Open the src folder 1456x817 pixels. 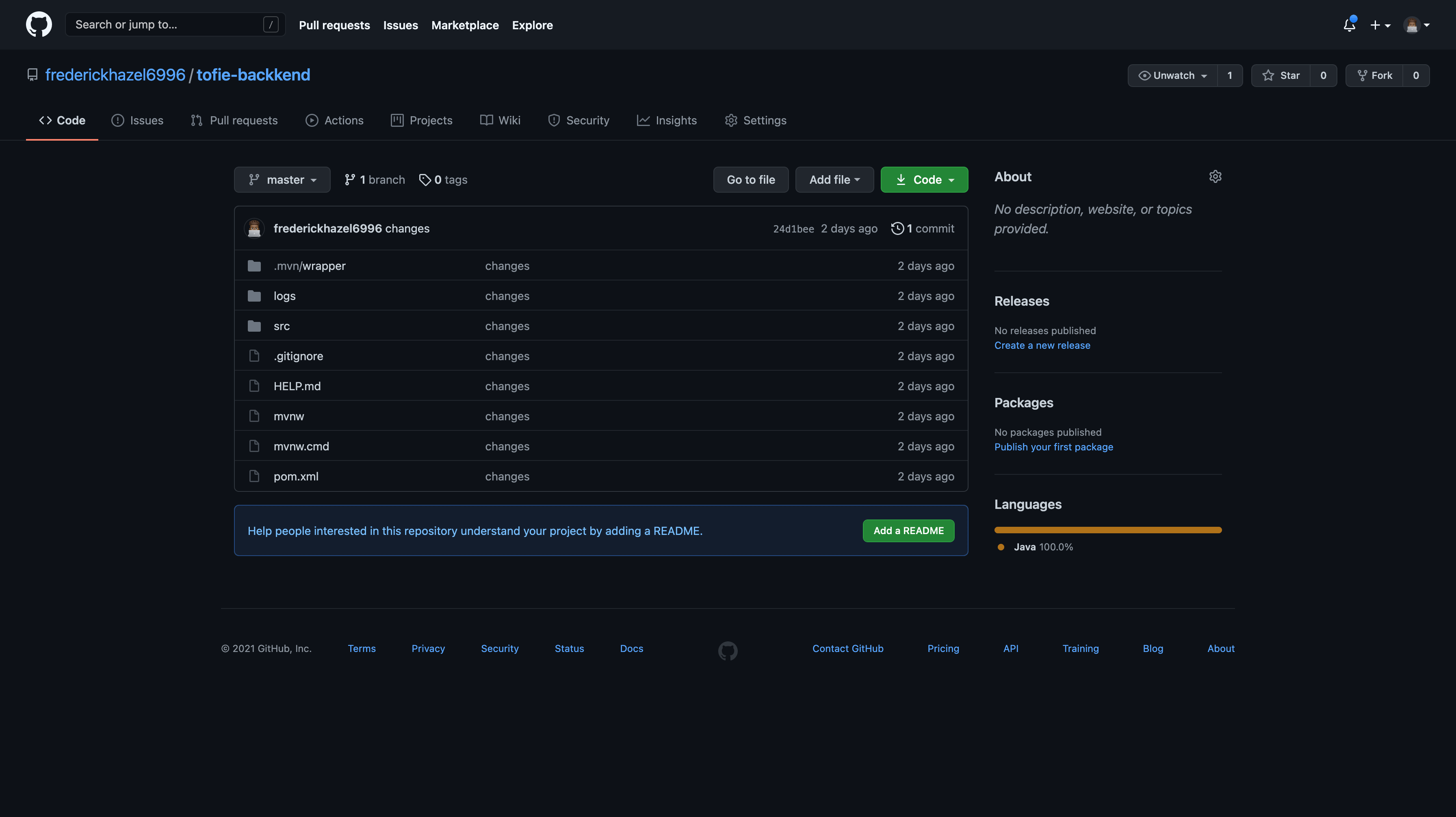pos(282,326)
